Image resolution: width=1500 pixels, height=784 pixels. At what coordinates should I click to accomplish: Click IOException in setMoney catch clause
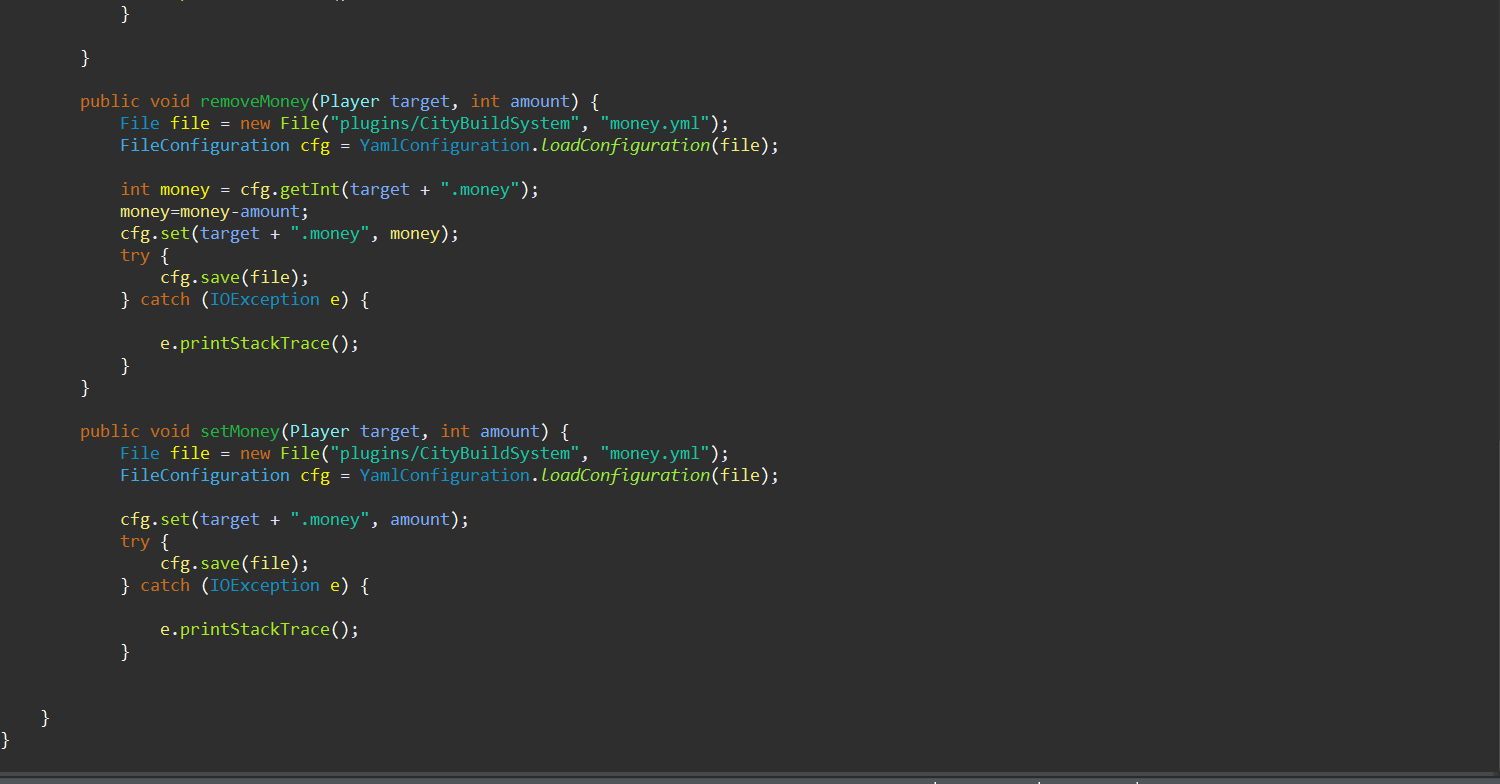[265, 585]
